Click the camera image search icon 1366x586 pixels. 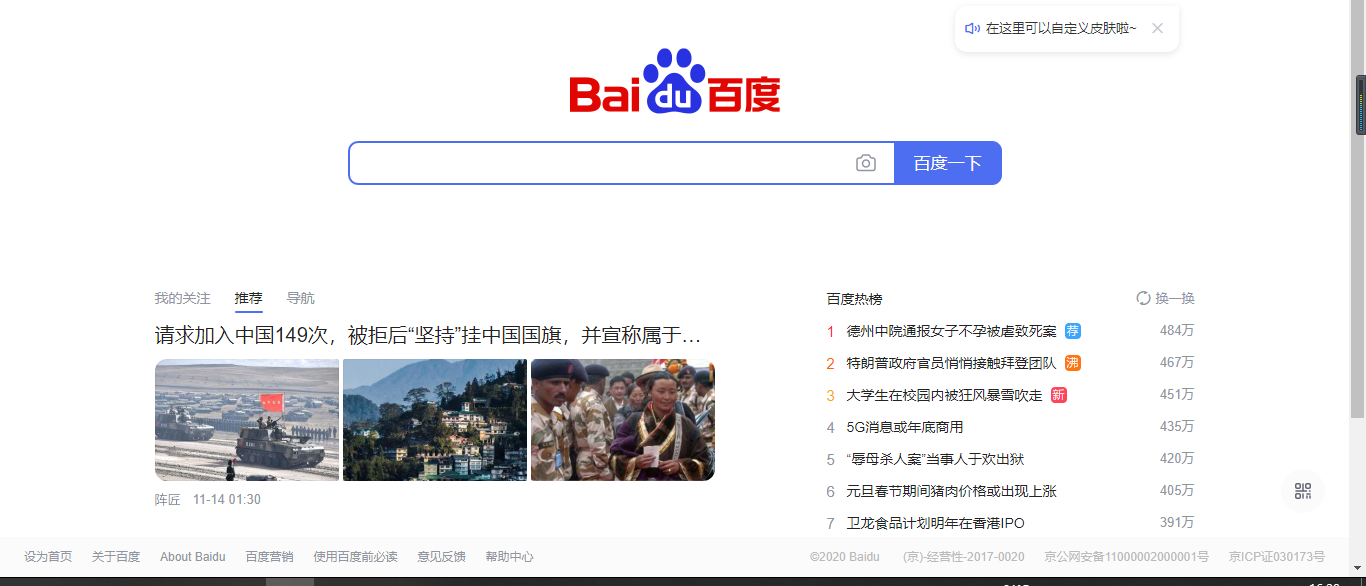pyautogui.click(x=866, y=163)
